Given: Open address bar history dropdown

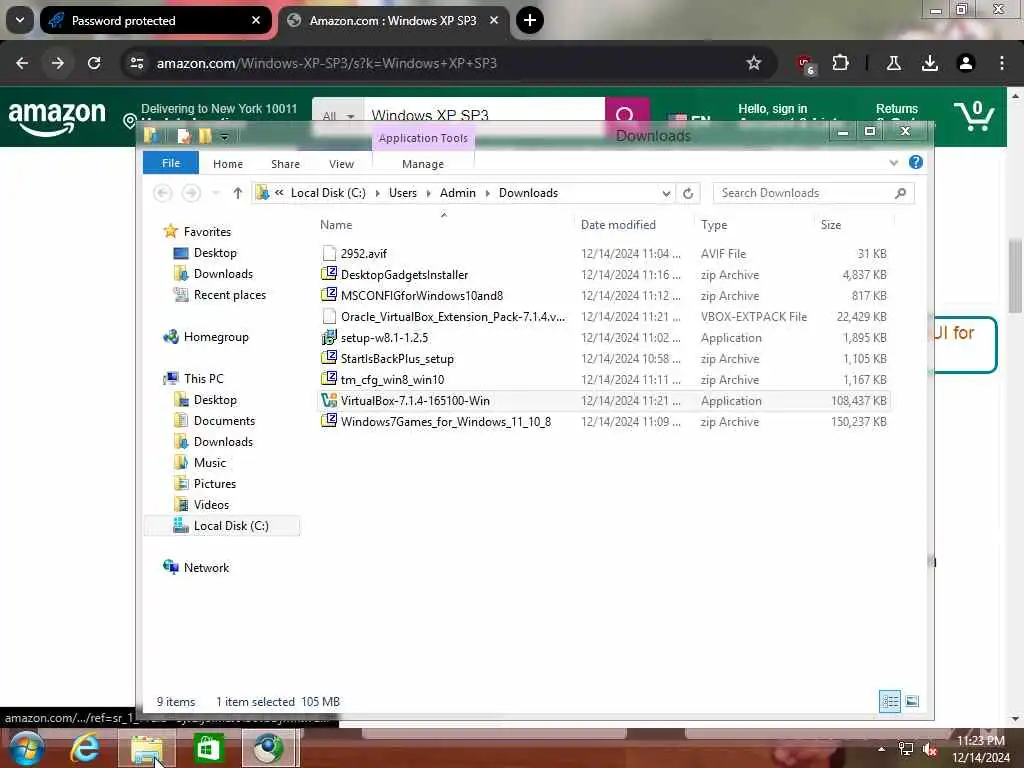Looking at the screenshot, I should coord(665,193).
